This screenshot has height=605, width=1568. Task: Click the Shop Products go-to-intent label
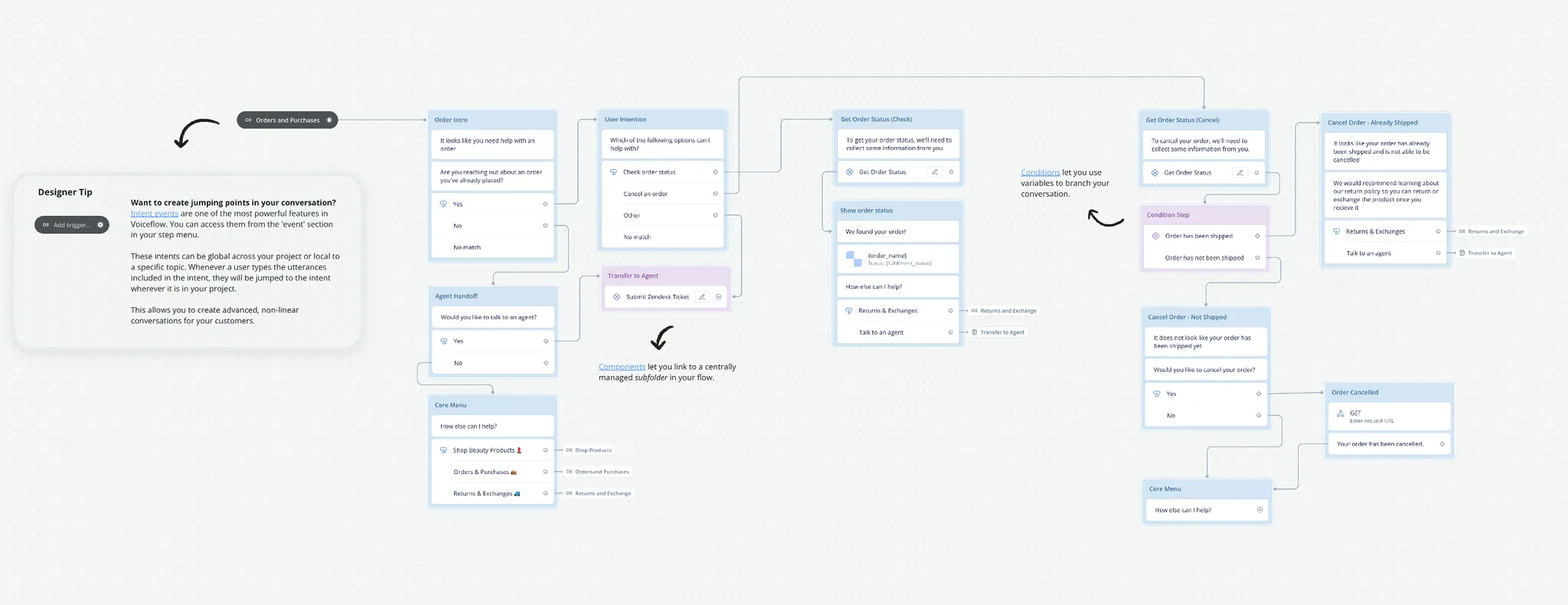point(593,450)
